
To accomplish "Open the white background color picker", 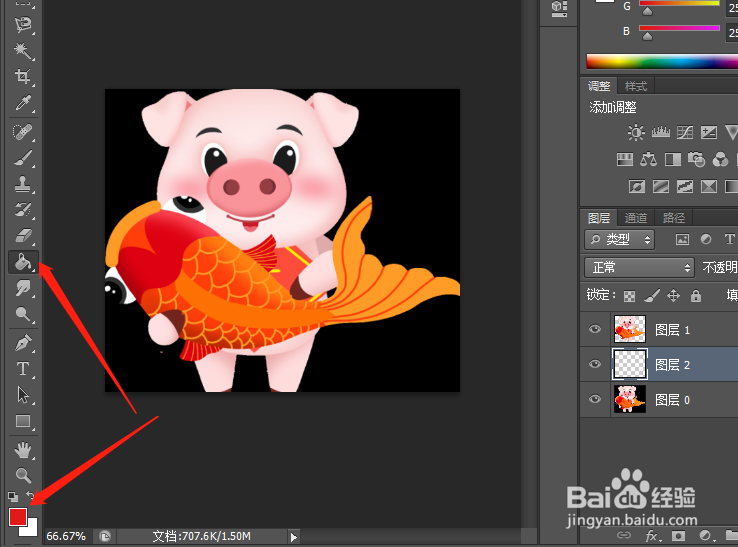I will pyautogui.click(x=32, y=531).
